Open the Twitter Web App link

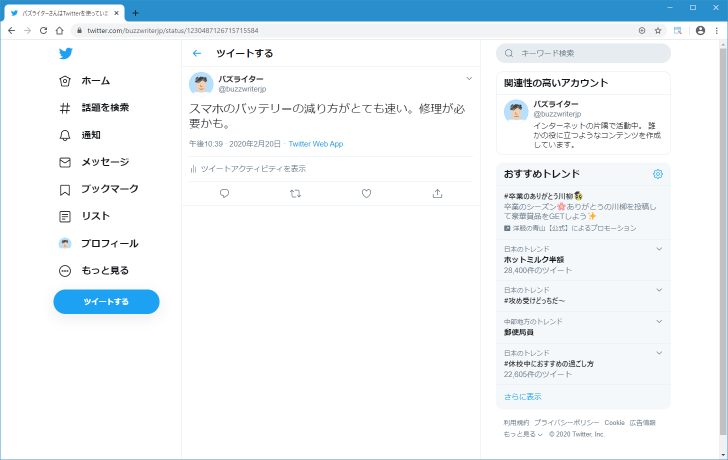(316, 144)
